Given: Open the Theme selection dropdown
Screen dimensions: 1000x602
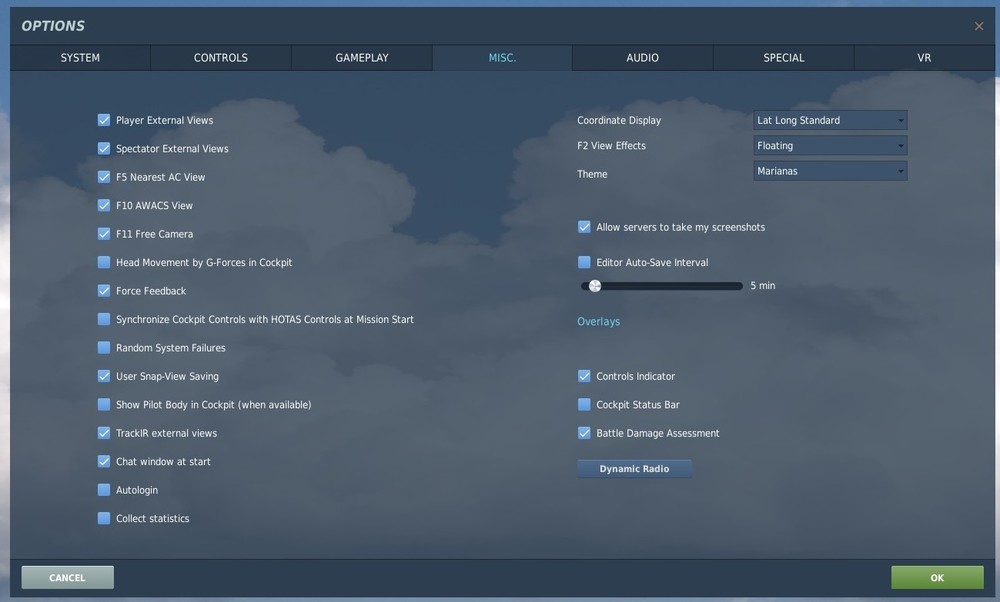Looking at the screenshot, I should (830, 170).
